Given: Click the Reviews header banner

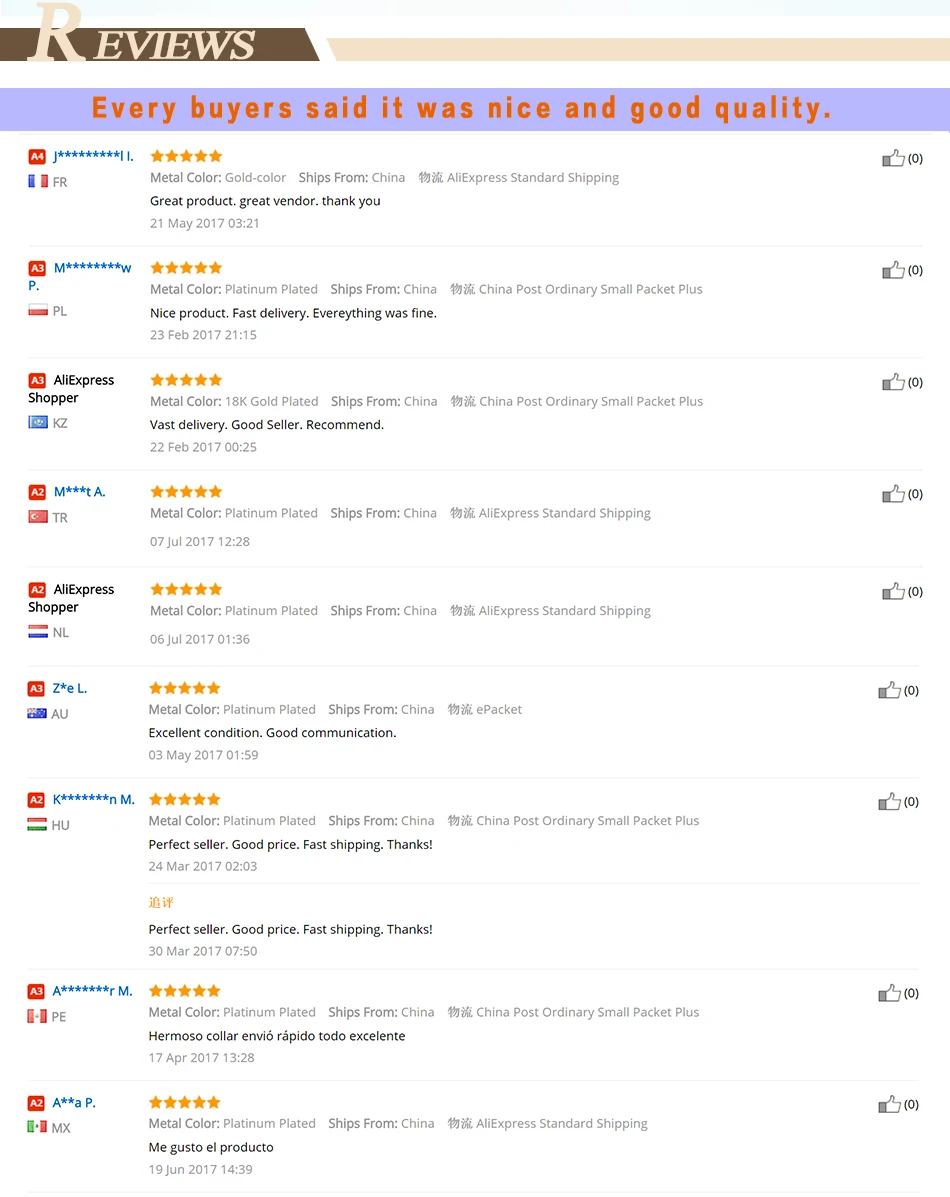Looking at the screenshot, I should coord(160,34).
